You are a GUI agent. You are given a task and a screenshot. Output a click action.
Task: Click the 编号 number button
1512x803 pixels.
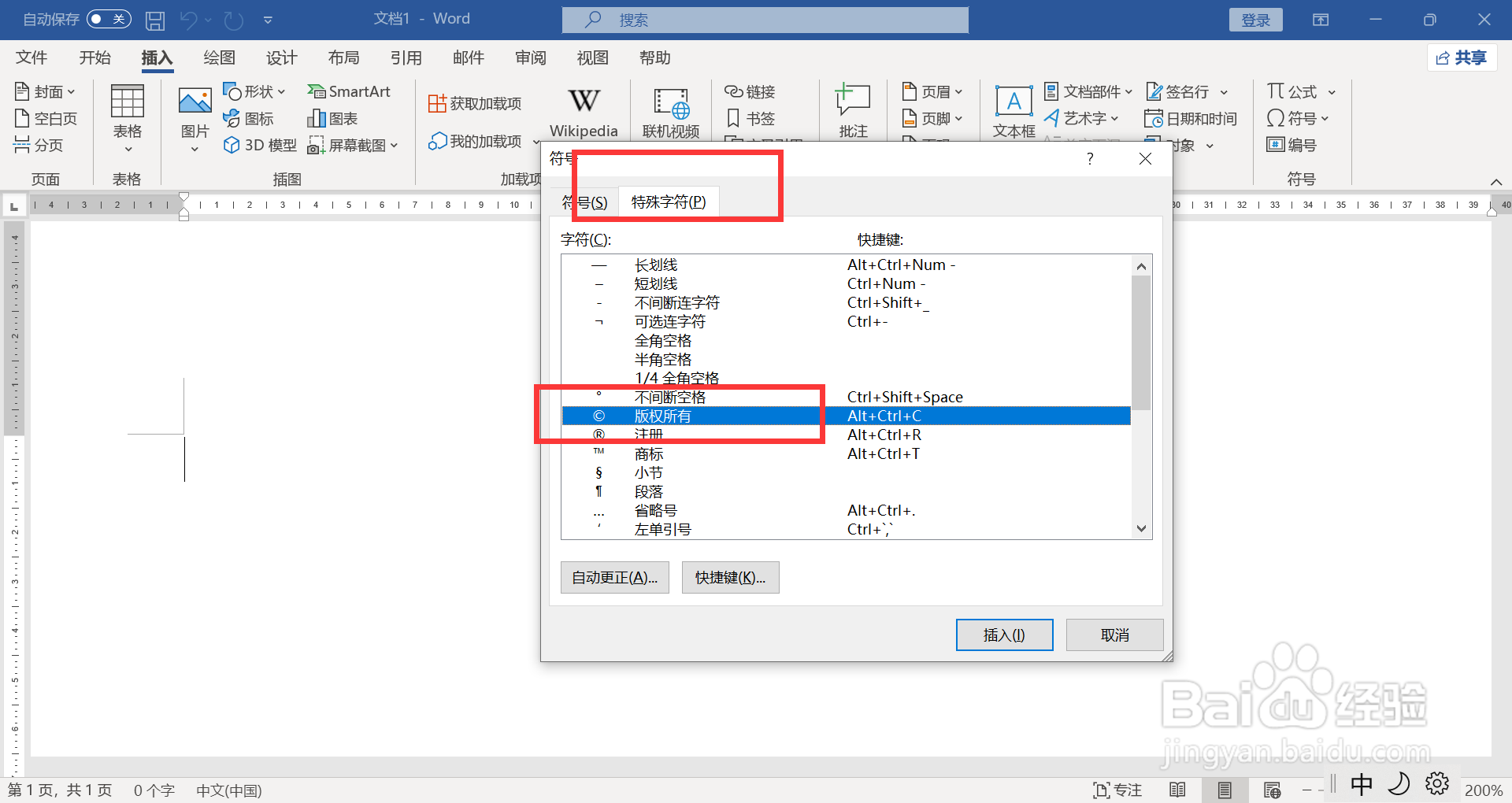coord(1291,145)
